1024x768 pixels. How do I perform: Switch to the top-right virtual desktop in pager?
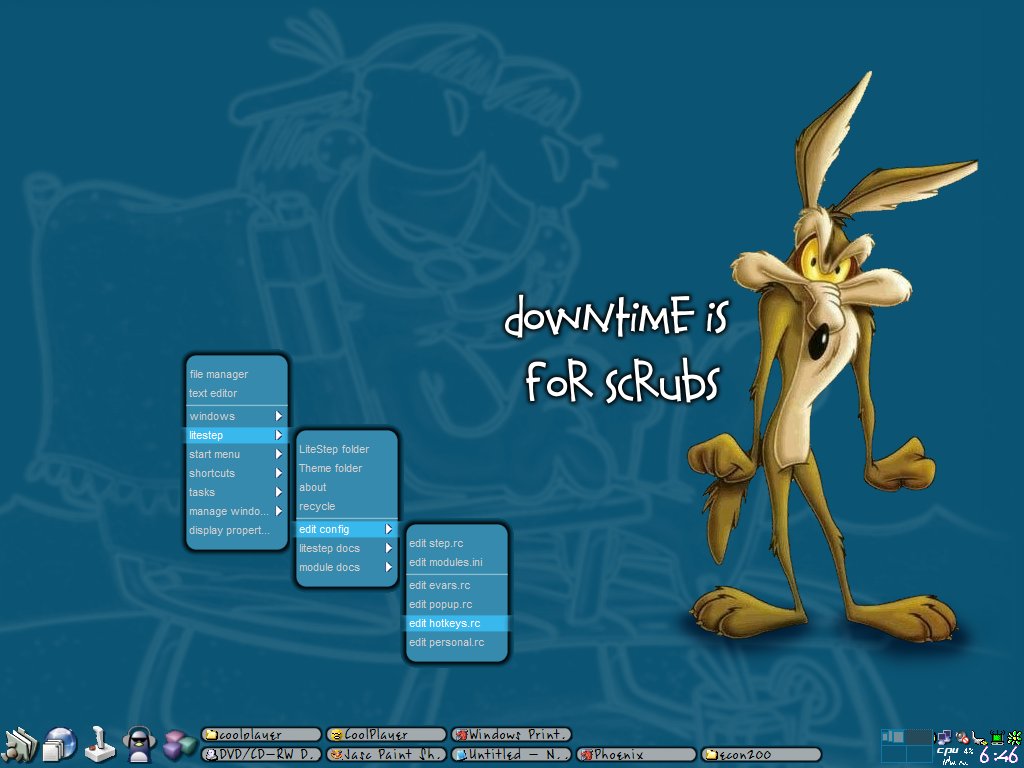click(x=920, y=737)
